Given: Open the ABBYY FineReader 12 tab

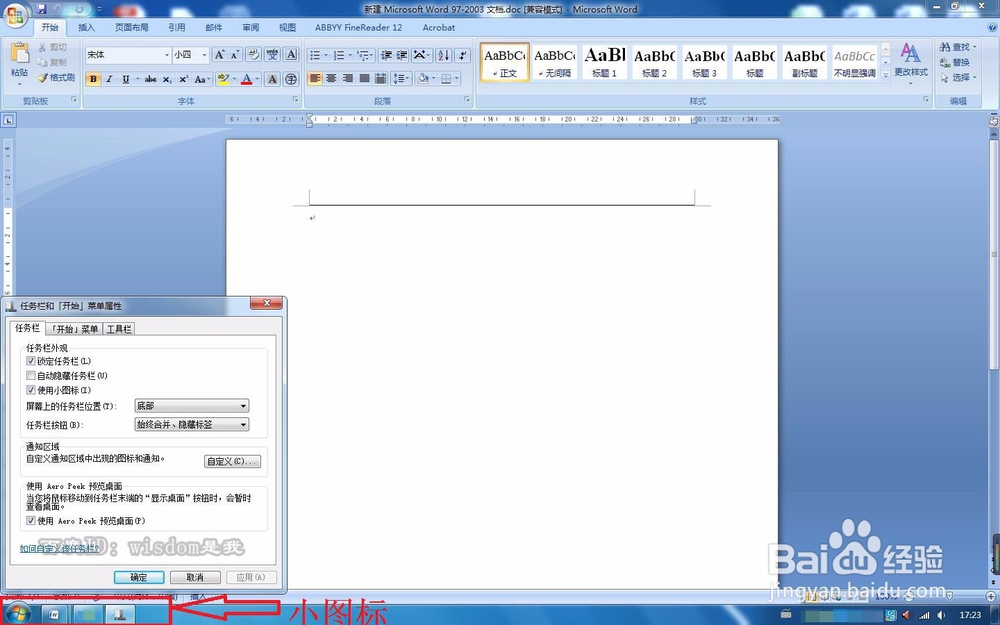Looking at the screenshot, I should tap(358, 27).
